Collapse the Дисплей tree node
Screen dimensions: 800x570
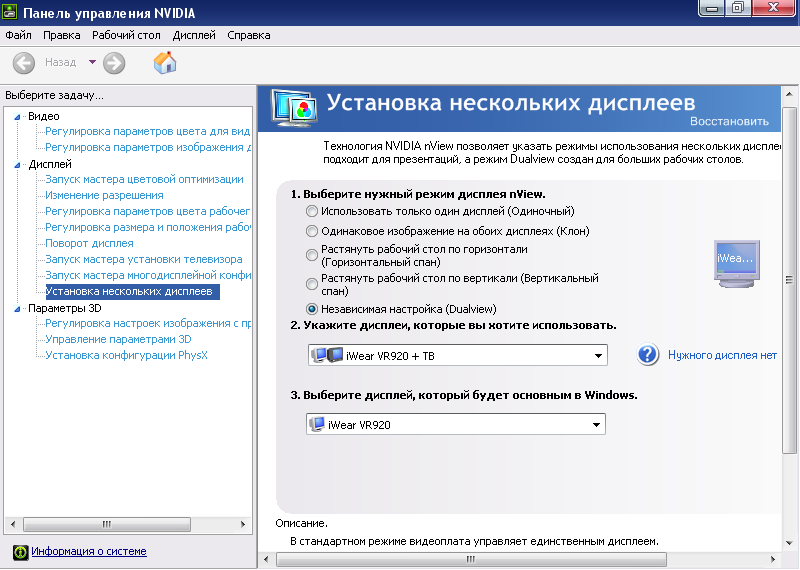[17, 165]
